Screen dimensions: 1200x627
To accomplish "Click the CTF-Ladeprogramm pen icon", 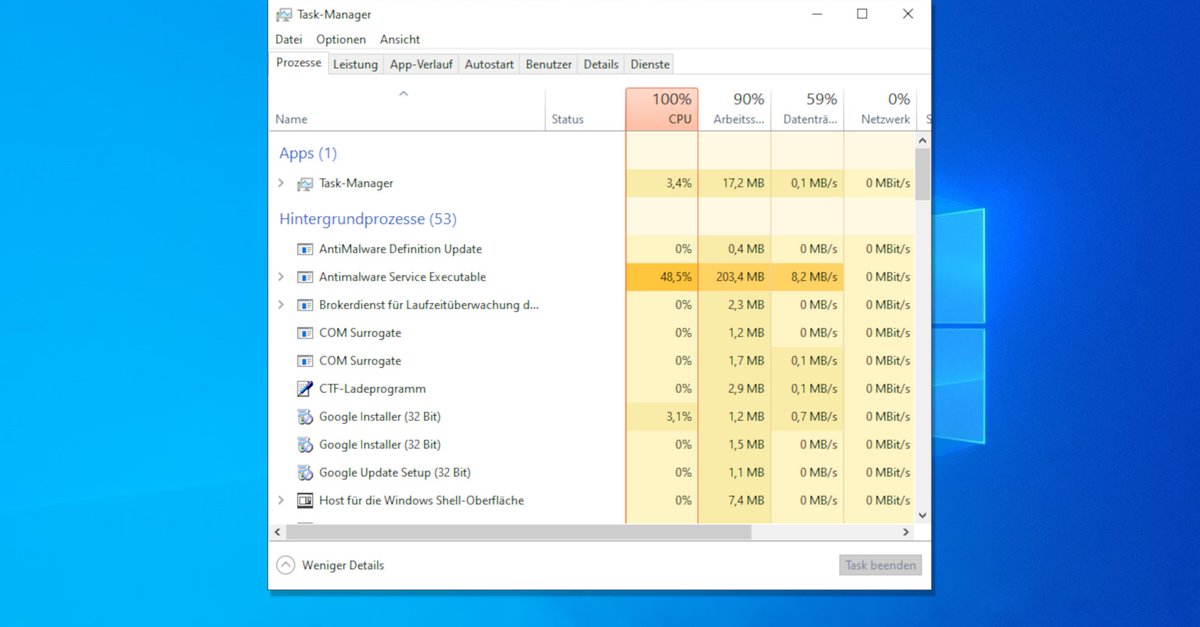I will tap(305, 389).
